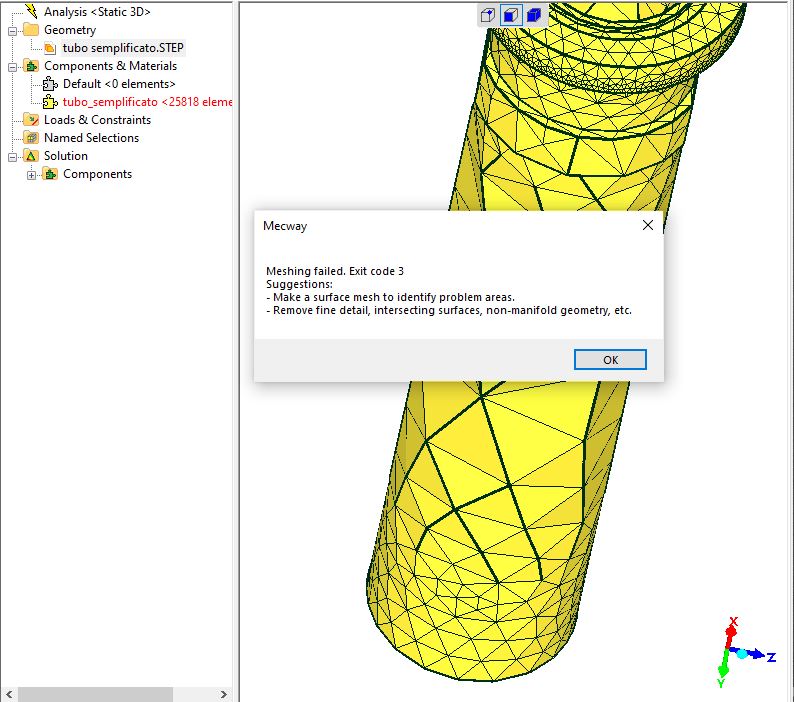
Task: Select the red tubo_semplificato <25818 elements> entry
Action: [x=147, y=102]
